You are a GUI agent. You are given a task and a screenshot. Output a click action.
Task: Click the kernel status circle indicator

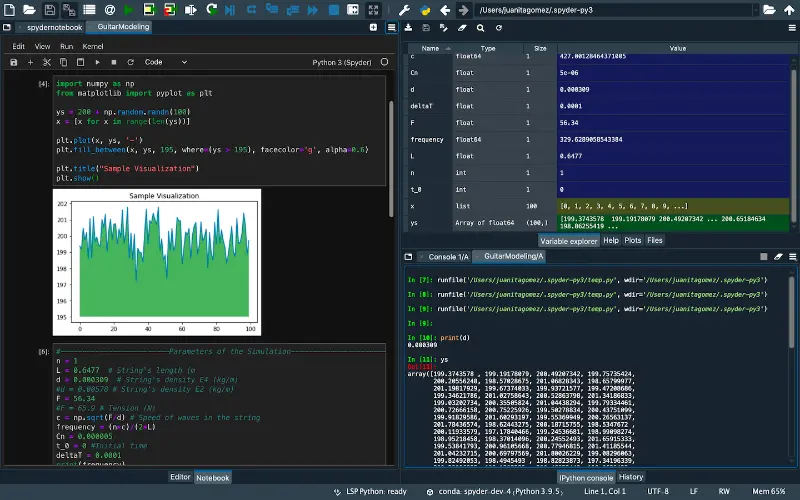(385, 62)
